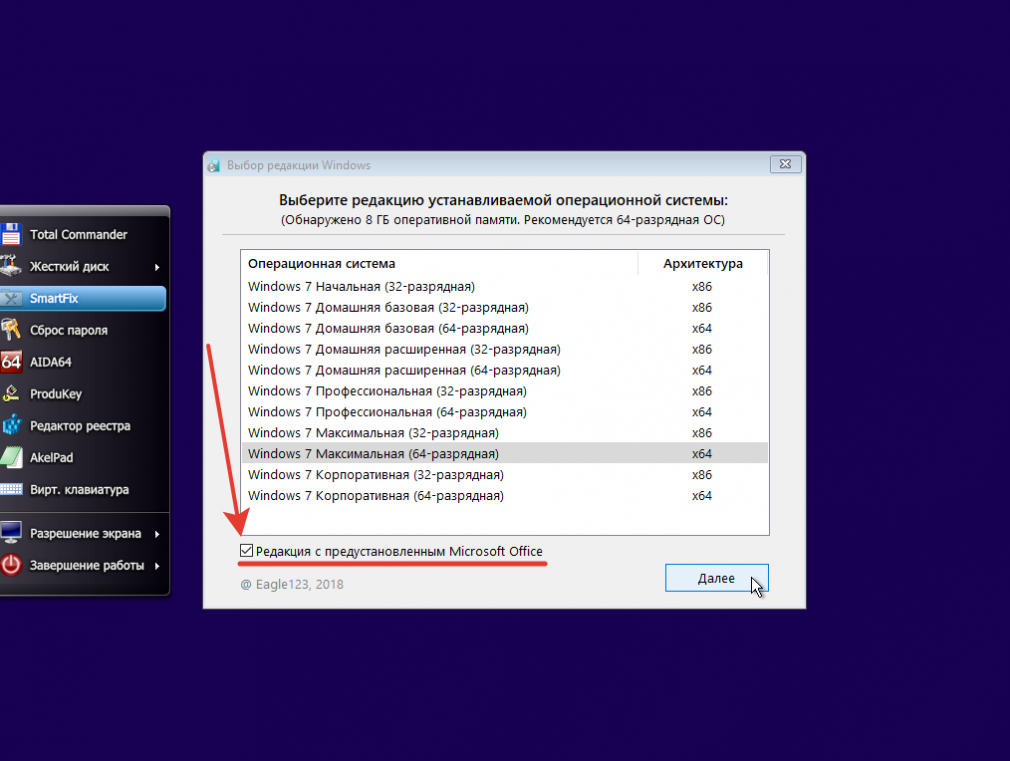Viewport: 1010px width, 761px height.
Task: Expand the Завершение работы submenu arrow
Action: (157, 566)
